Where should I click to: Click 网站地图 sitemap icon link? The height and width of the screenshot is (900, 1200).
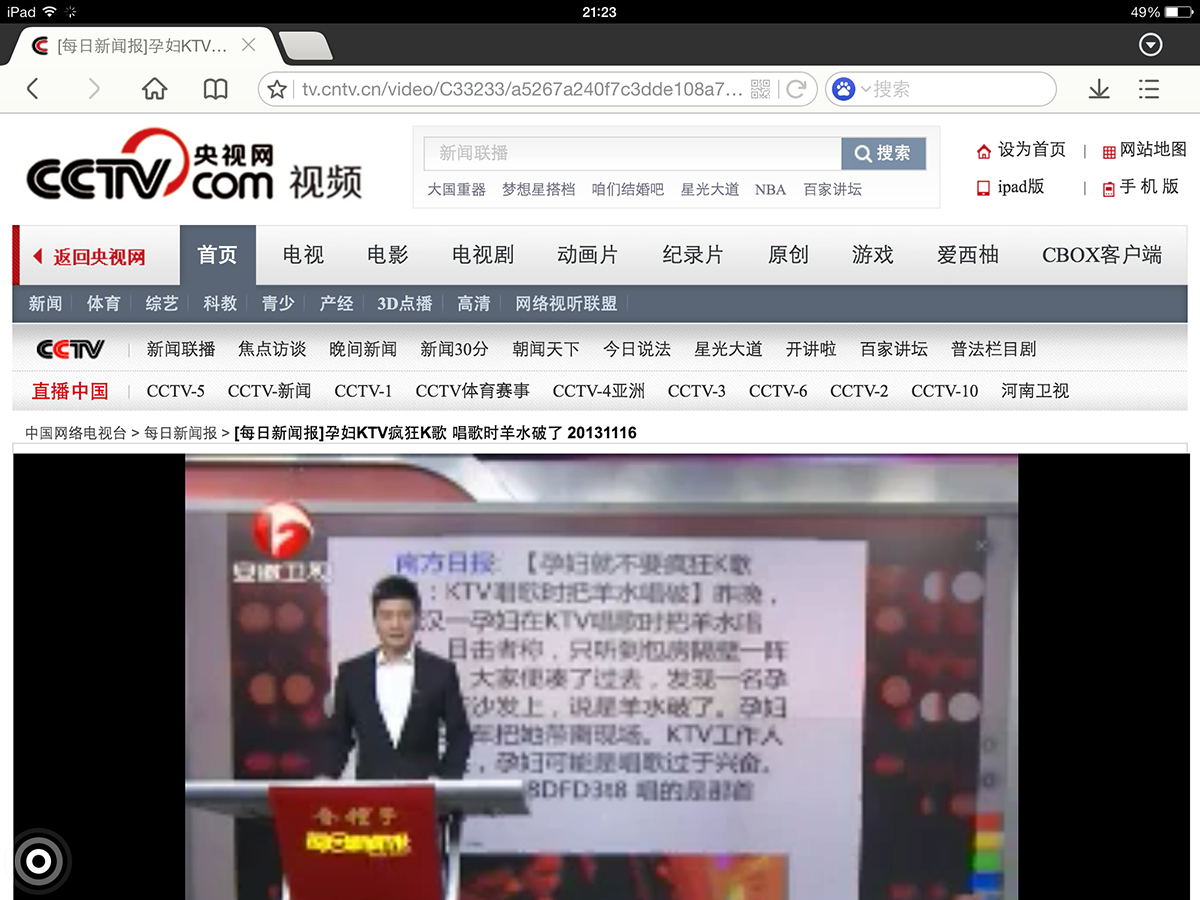pyautogui.click(x=1144, y=150)
